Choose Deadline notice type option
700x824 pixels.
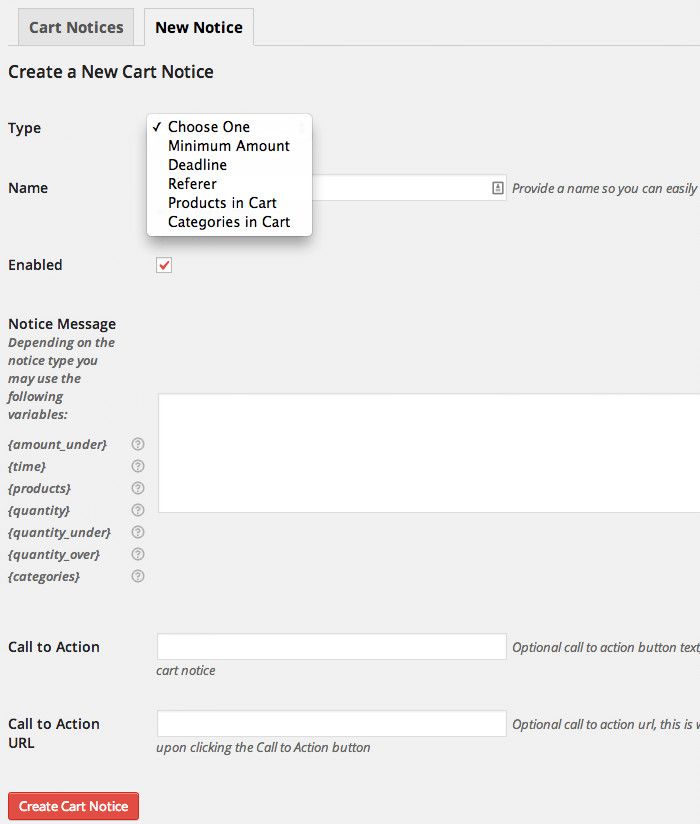(x=197, y=165)
